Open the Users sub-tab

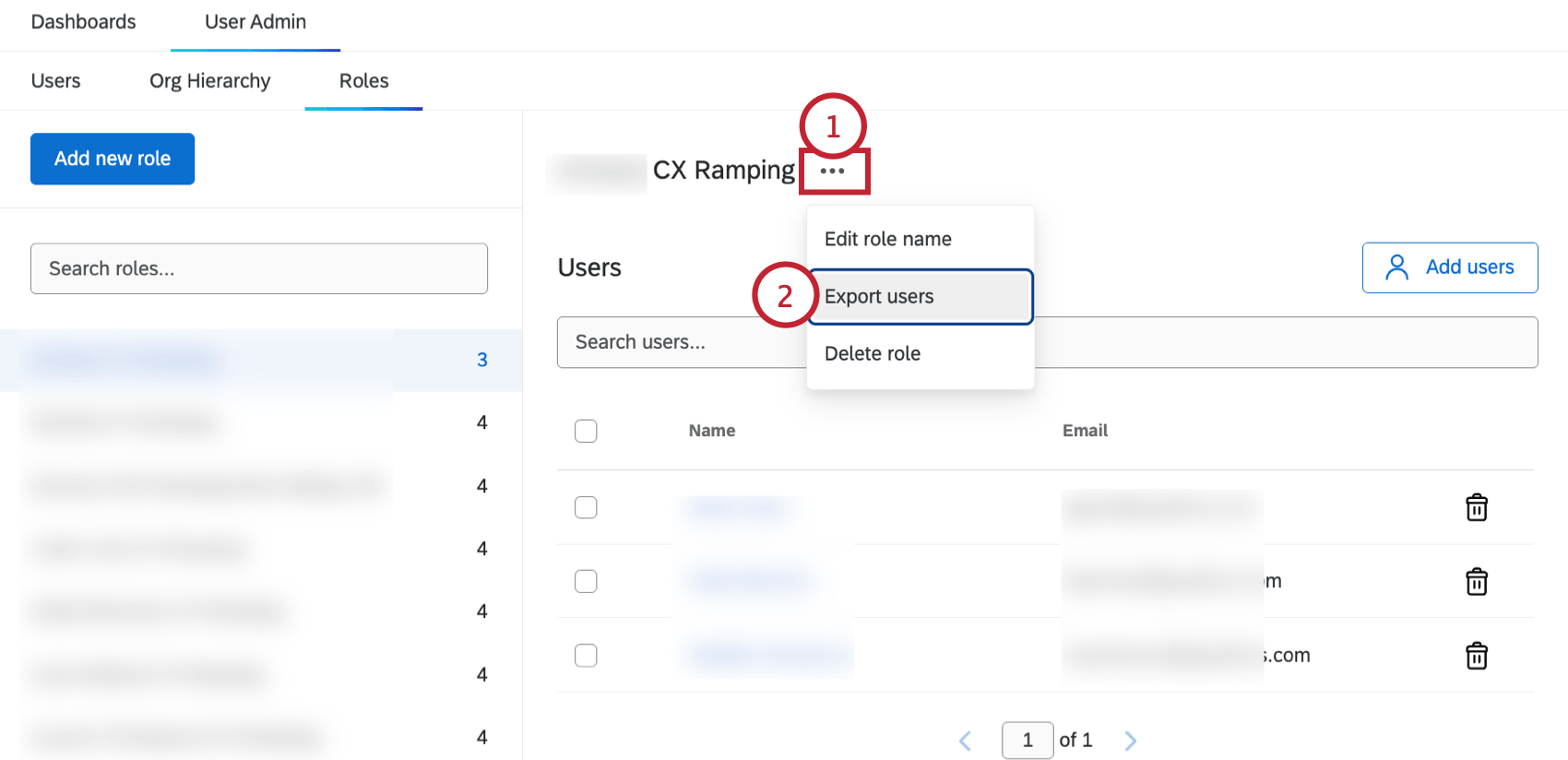(x=55, y=81)
